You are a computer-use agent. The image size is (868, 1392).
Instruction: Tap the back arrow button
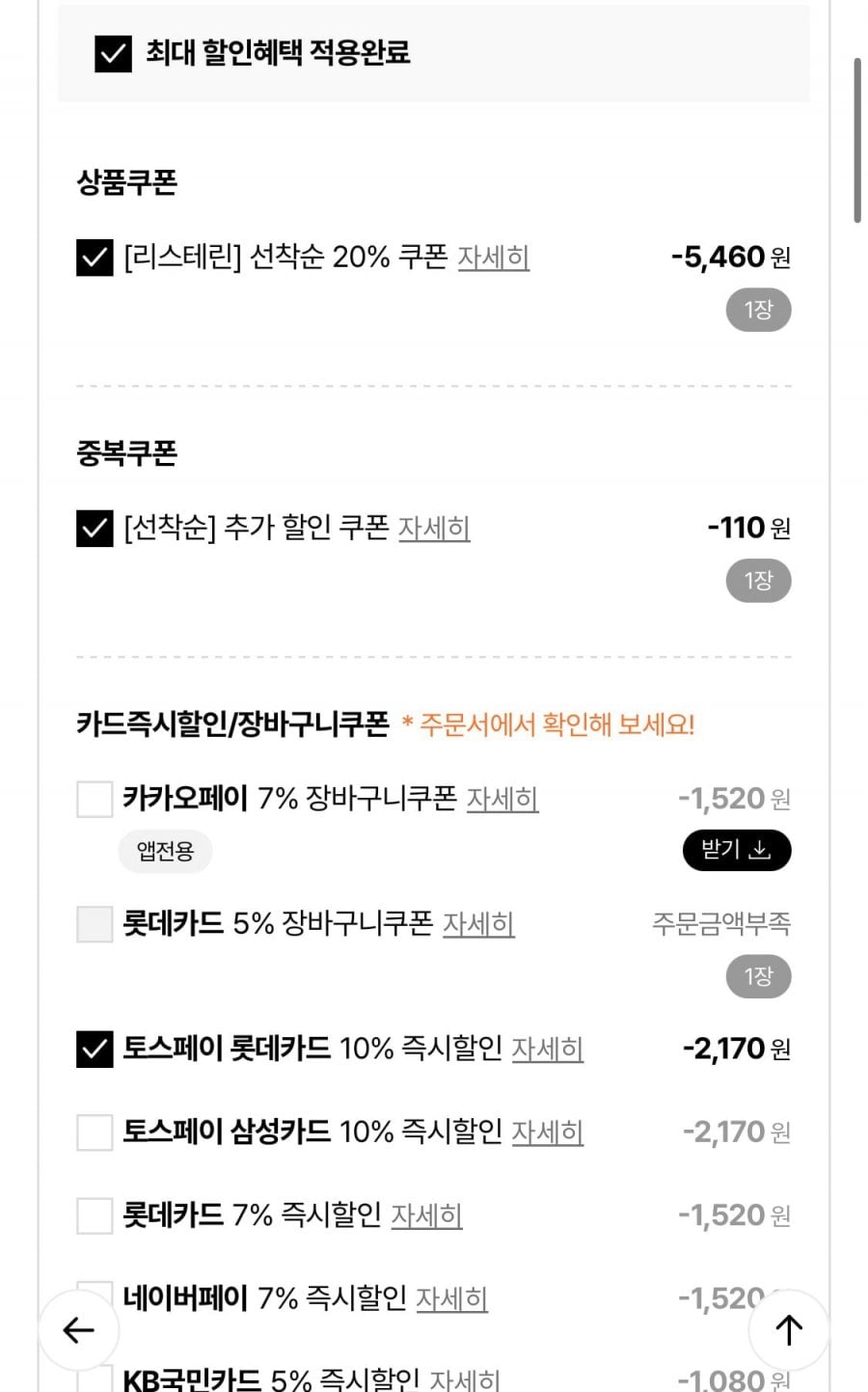79,1330
